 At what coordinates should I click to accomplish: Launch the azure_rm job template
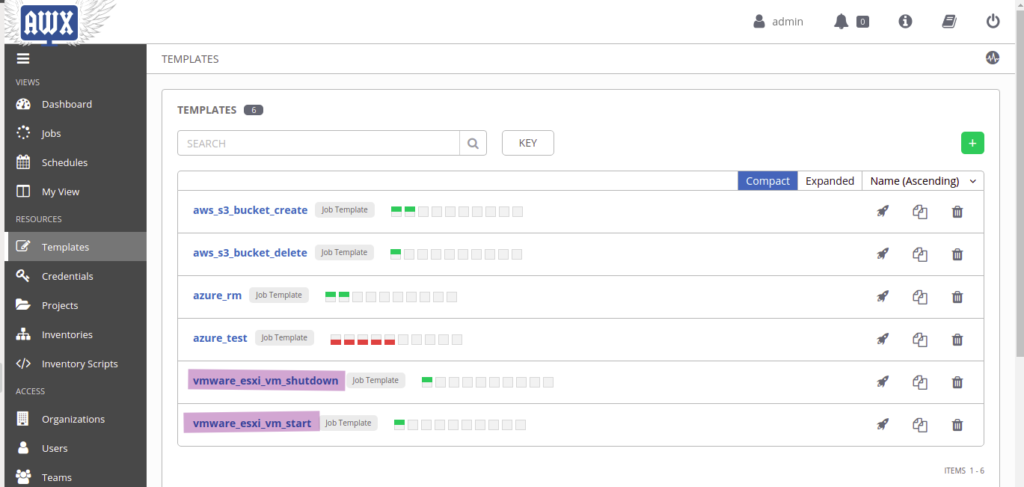[x=883, y=297]
